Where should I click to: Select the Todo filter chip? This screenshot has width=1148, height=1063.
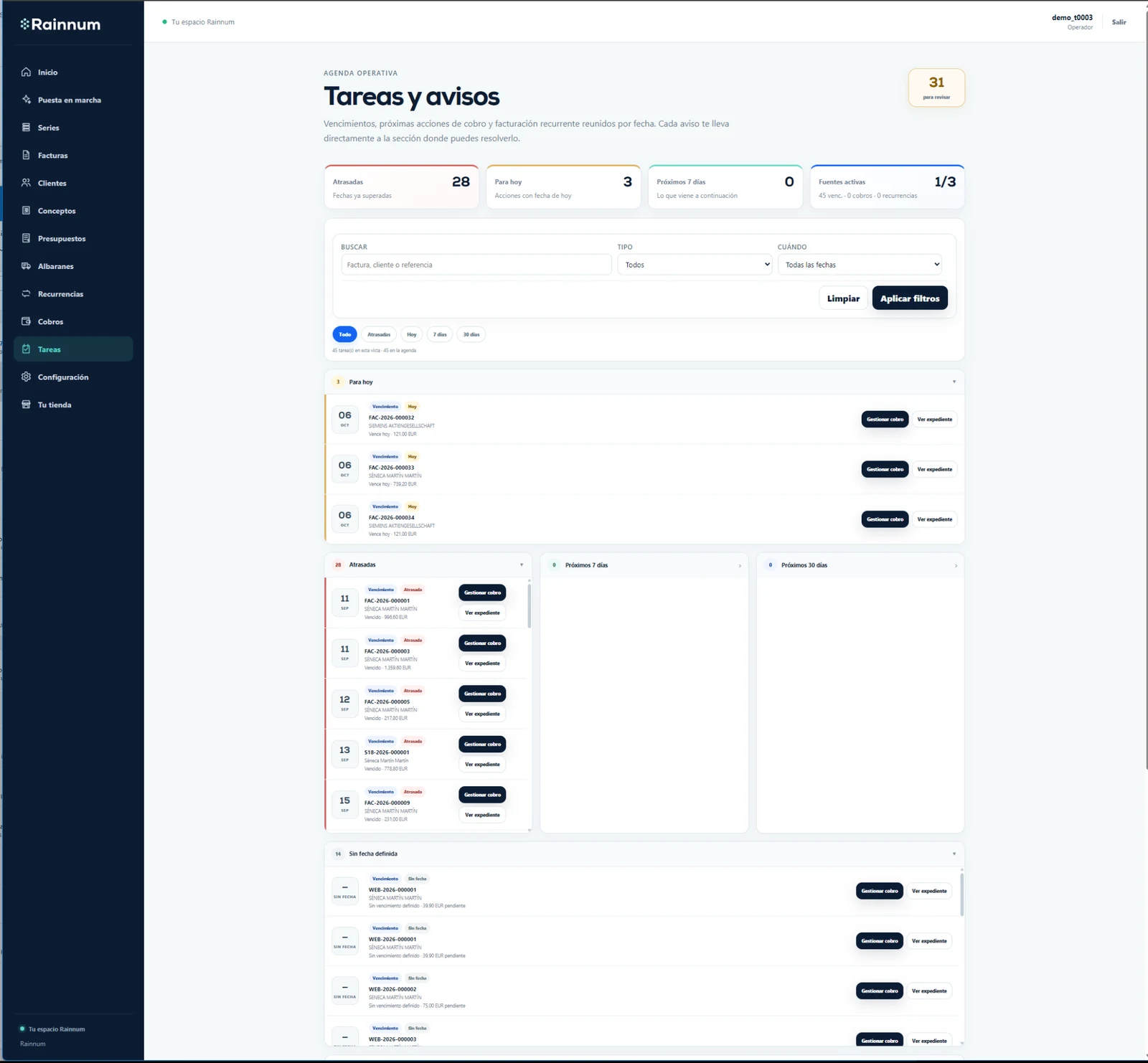pyautogui.click(x=344, y=334)
